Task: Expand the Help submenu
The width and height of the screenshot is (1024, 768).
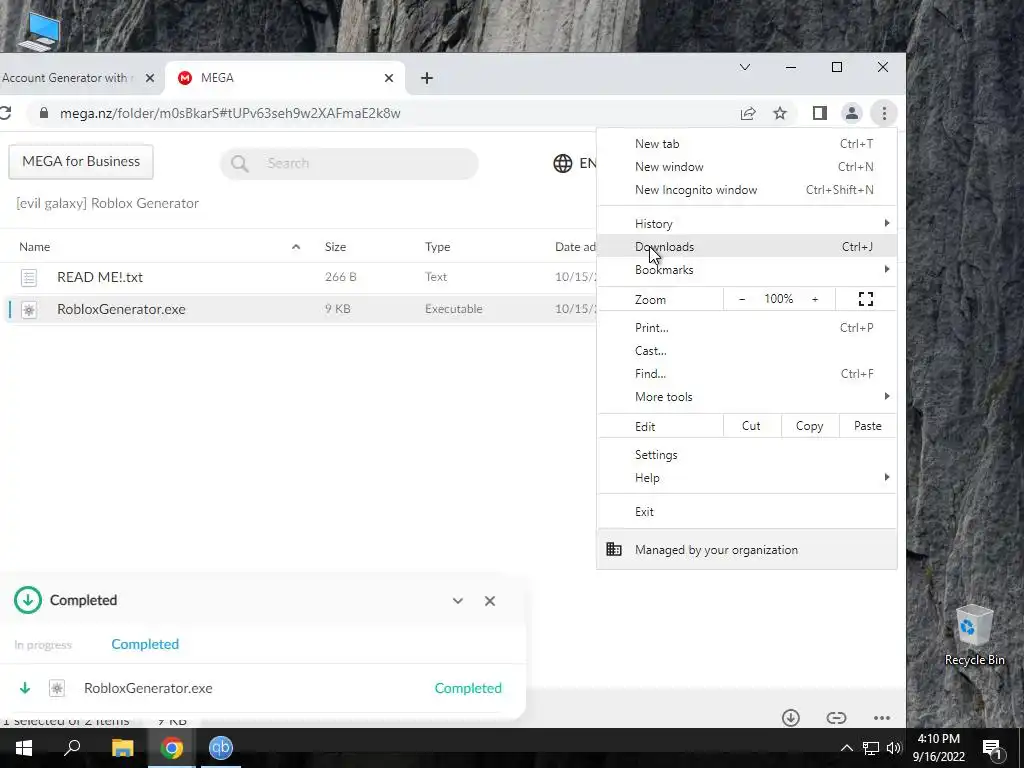Action: coord(747,477)
